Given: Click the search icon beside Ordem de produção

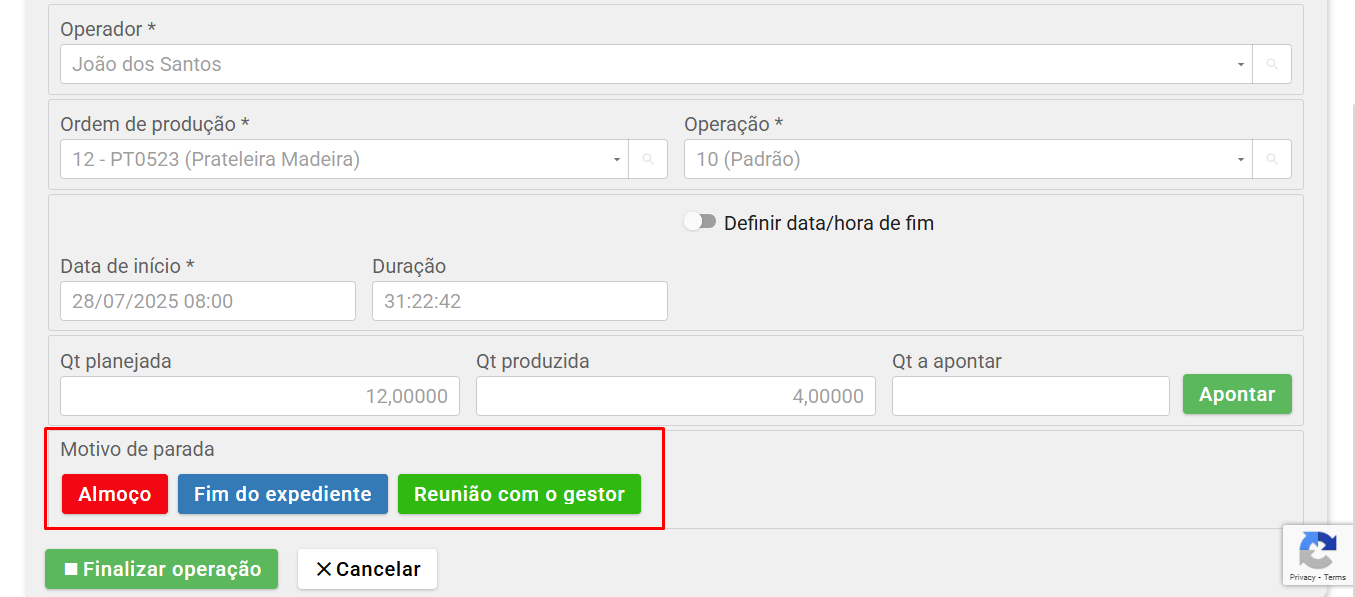Looking at the screenshot, I should pyautogui.click(x=648, y=159).
